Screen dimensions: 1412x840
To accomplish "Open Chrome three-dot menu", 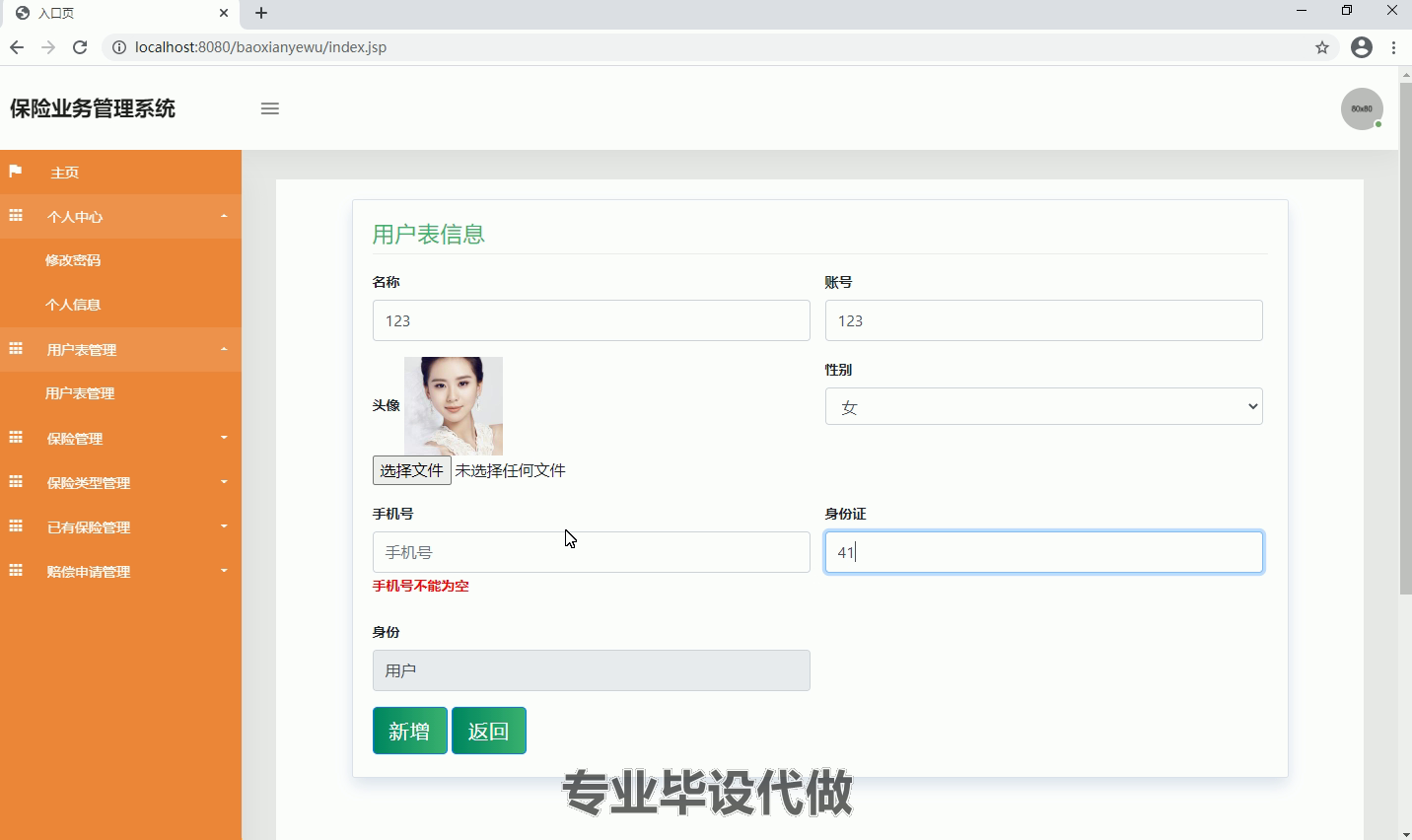I will (1393, 47).
